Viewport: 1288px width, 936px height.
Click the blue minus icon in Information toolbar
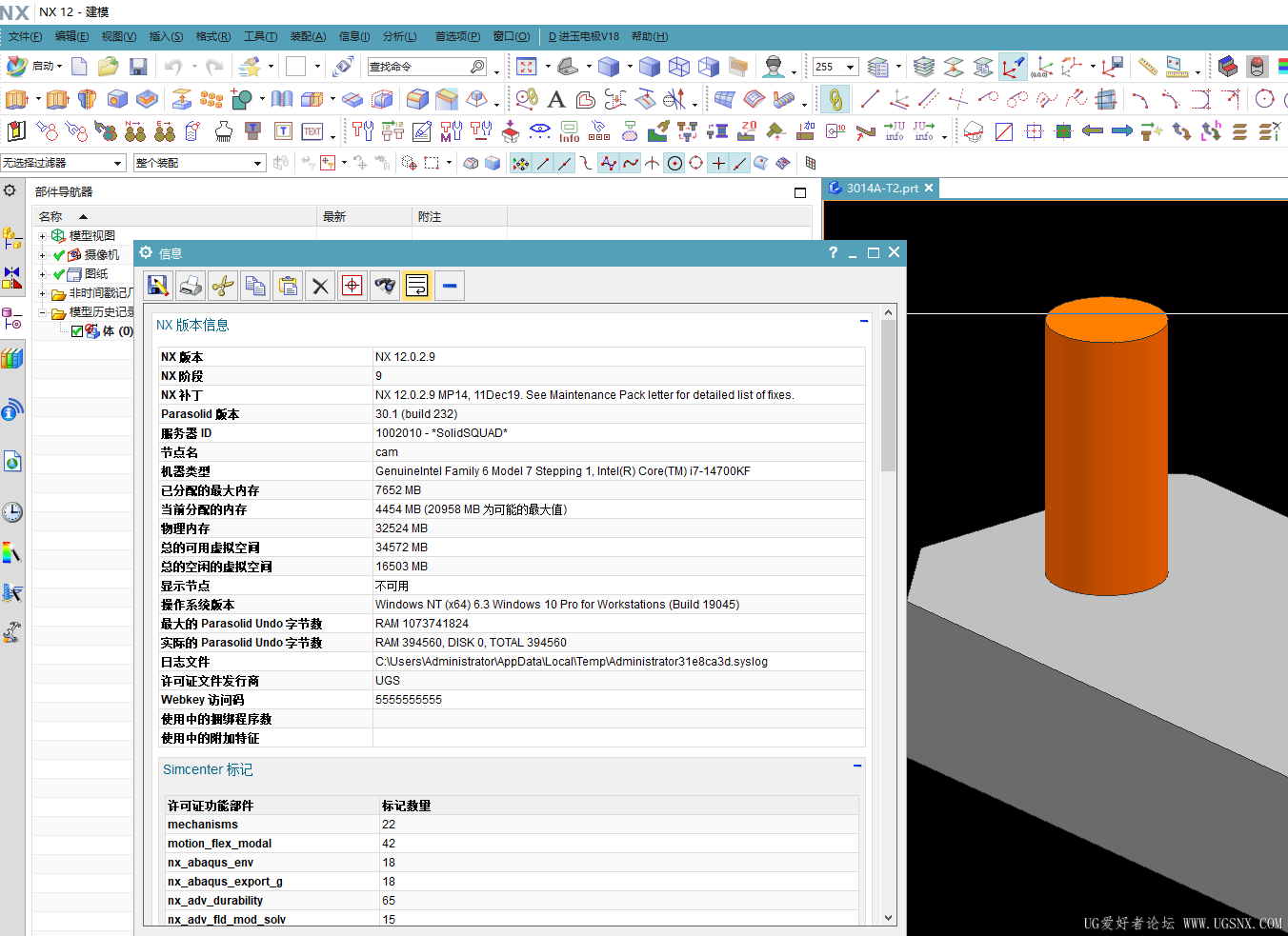tap(450, 285)
